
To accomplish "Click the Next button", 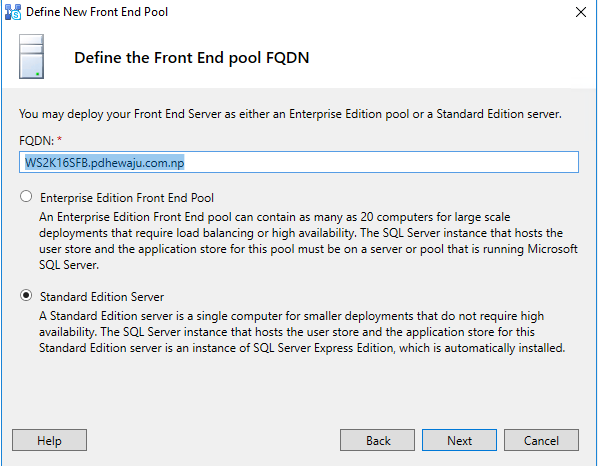I will [x=459, y=440].
